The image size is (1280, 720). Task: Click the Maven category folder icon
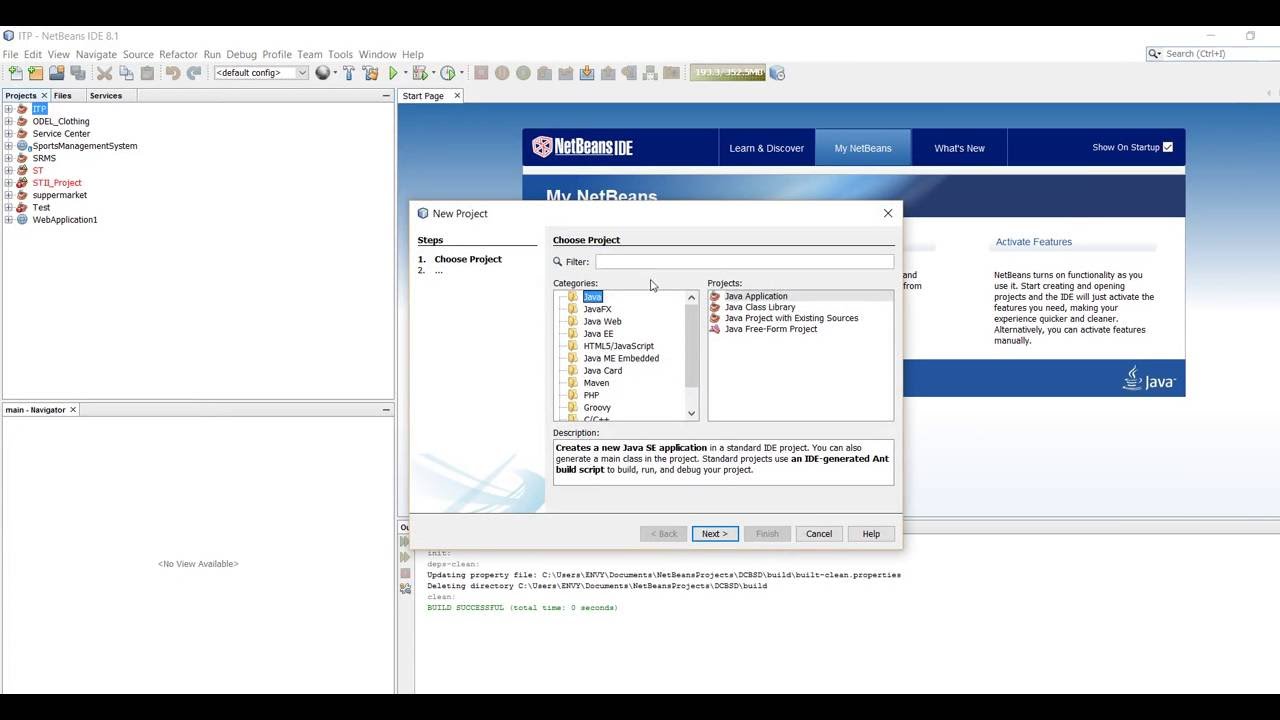pyautogui.click(x=573, y=383)
